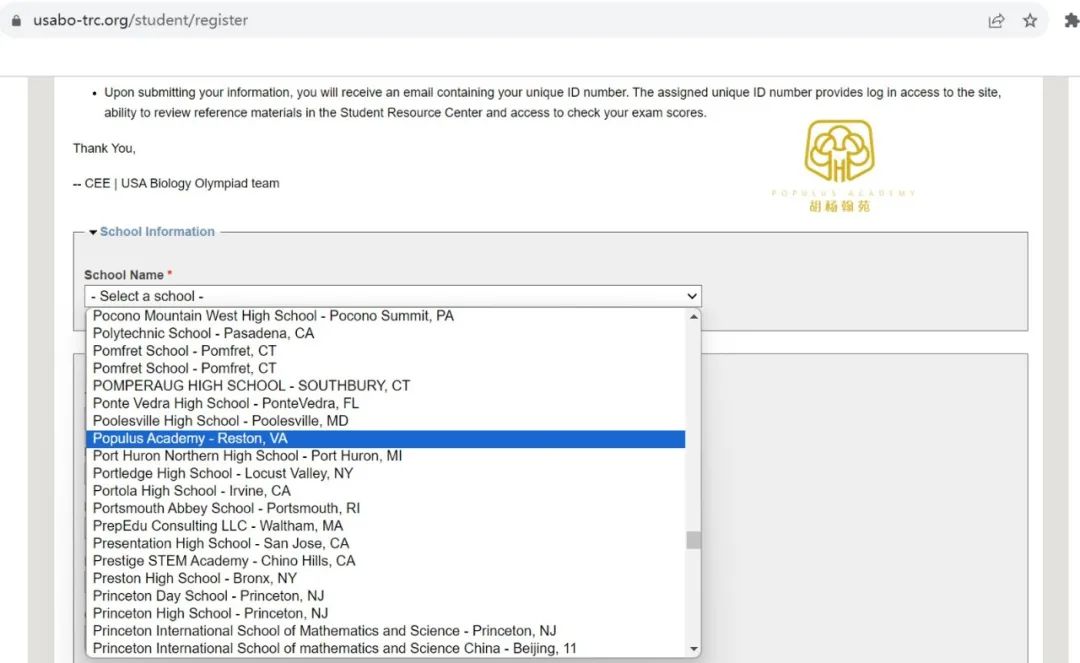
Task: Choose Pocono Mountain West High School
Action: [x=386, y=316]
